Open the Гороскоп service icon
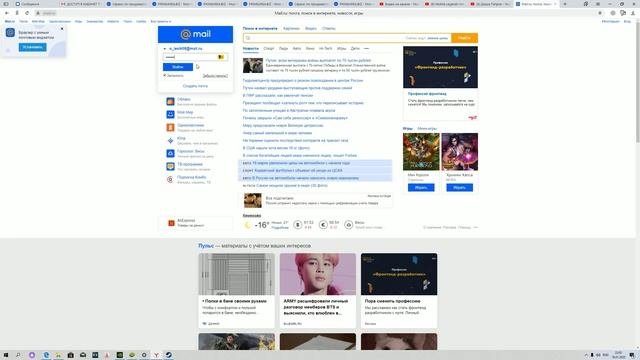Image resolution: width=640 pixels, height=360 pixels. click(x=170, y=153)
